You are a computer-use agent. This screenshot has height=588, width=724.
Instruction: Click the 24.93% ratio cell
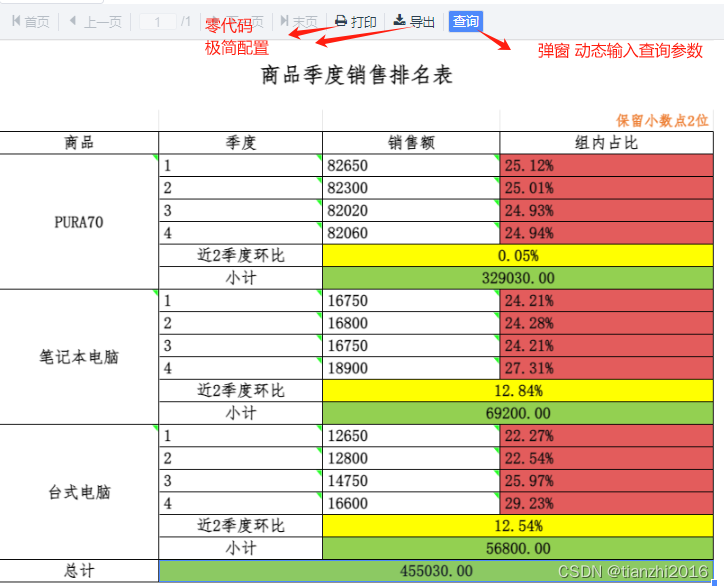607,211
